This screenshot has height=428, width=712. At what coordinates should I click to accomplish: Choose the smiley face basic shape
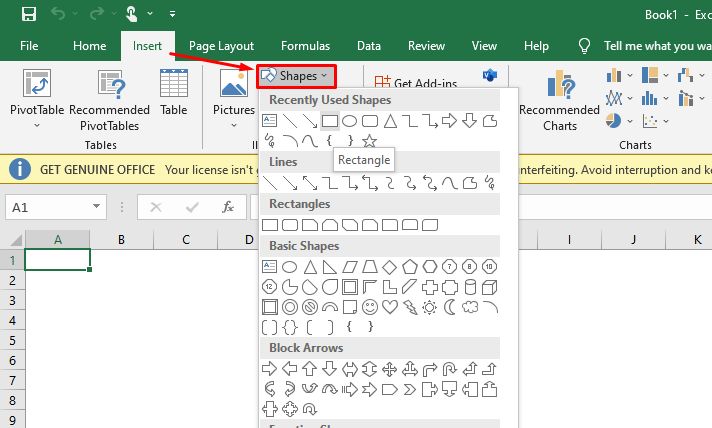(x=370, y=306)
